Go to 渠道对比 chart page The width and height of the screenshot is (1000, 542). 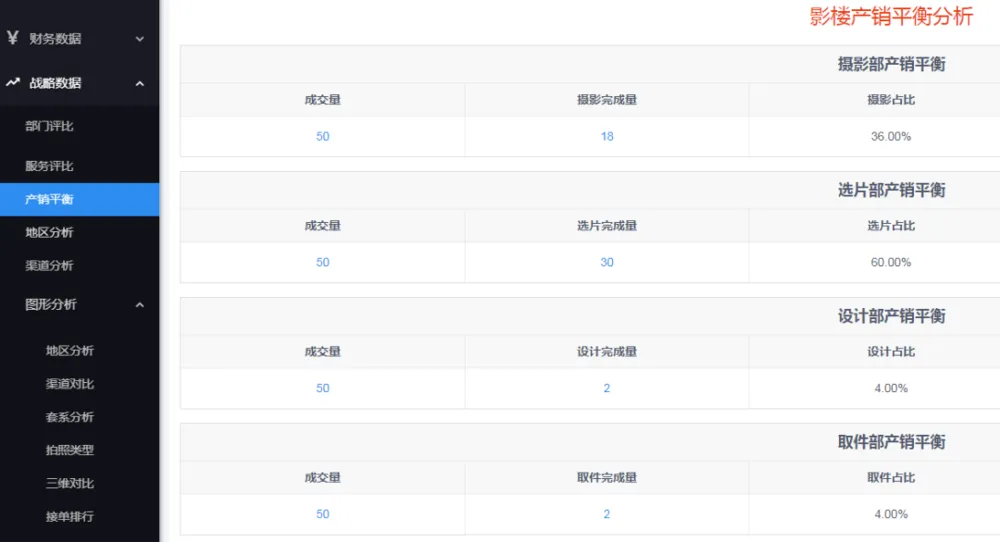pyautogui.click(x=70, y=384)
